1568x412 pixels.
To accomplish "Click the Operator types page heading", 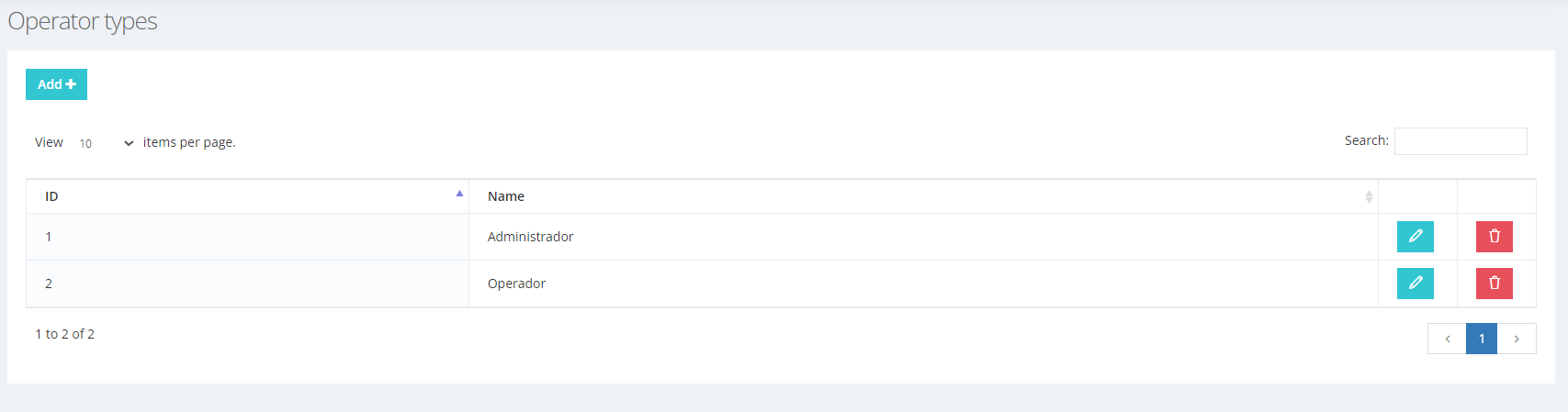I will [83, 21].
